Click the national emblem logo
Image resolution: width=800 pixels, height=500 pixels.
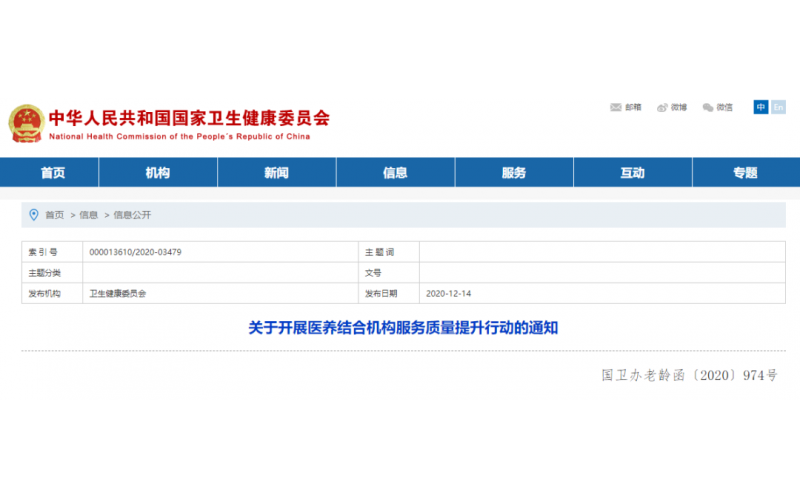click(x=26, y=123)
